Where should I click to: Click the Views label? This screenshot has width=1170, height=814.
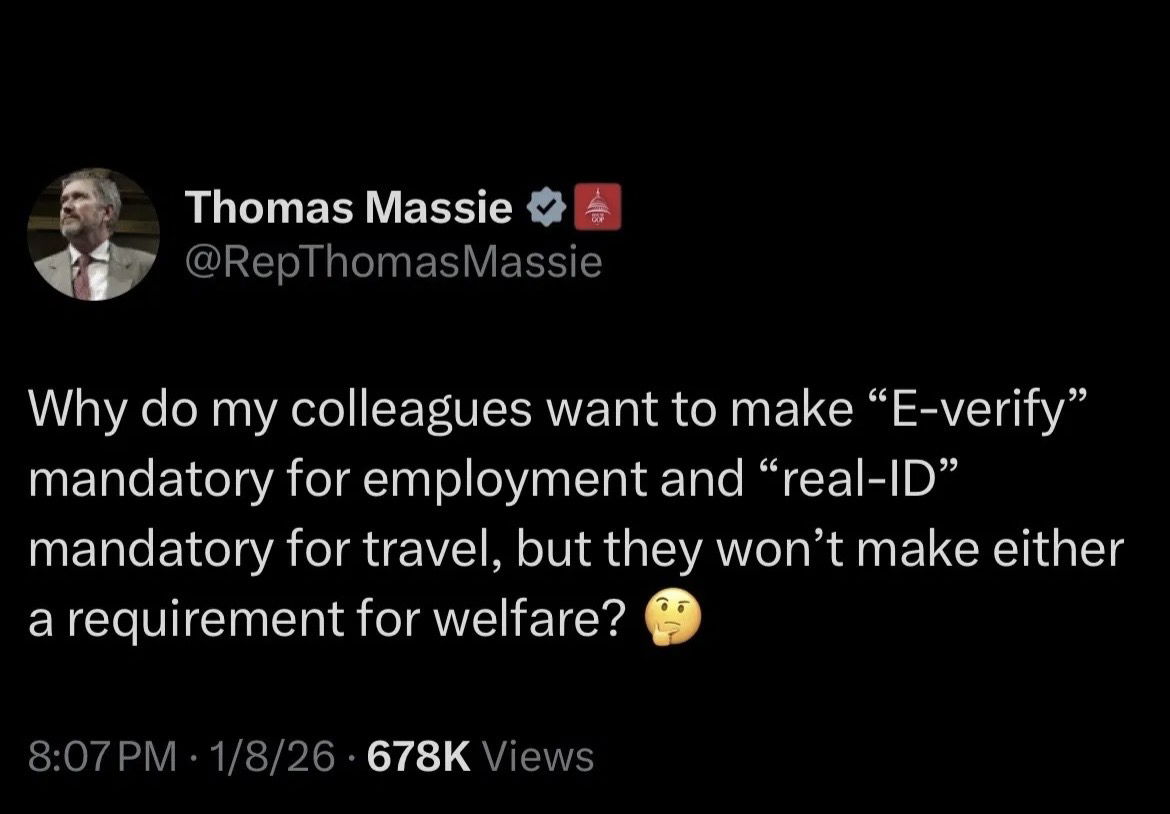538,756
